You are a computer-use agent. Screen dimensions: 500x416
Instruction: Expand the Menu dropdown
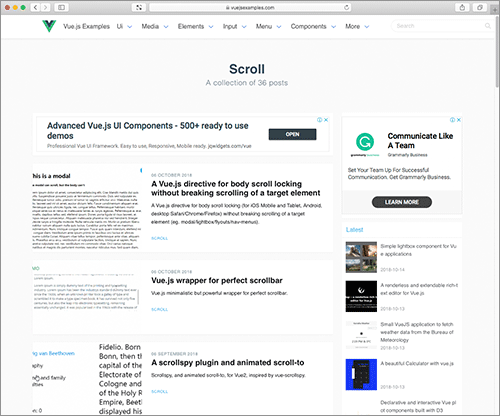(x=268, y=26)
